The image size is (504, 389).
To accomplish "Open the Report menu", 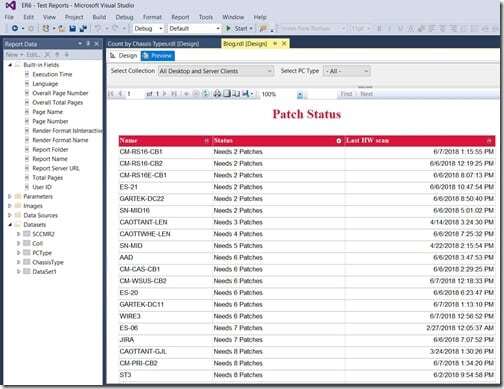I will pos(180,17).
